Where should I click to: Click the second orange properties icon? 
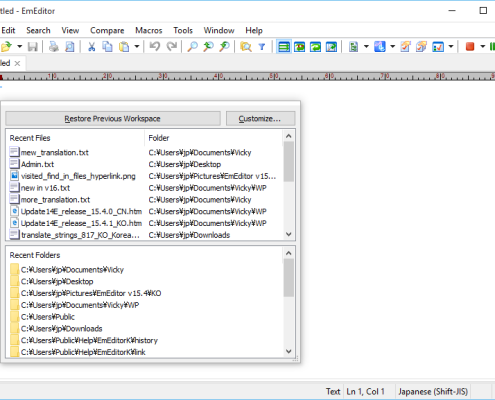point(422,47)
